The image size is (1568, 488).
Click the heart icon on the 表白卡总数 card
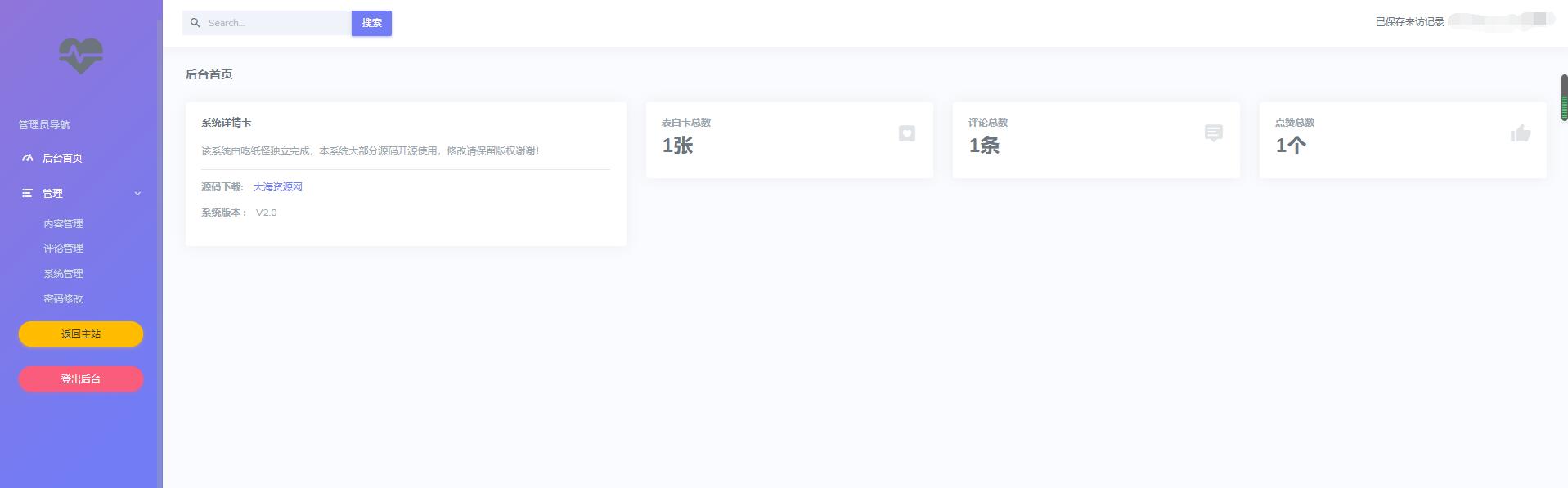pos(906,133)
